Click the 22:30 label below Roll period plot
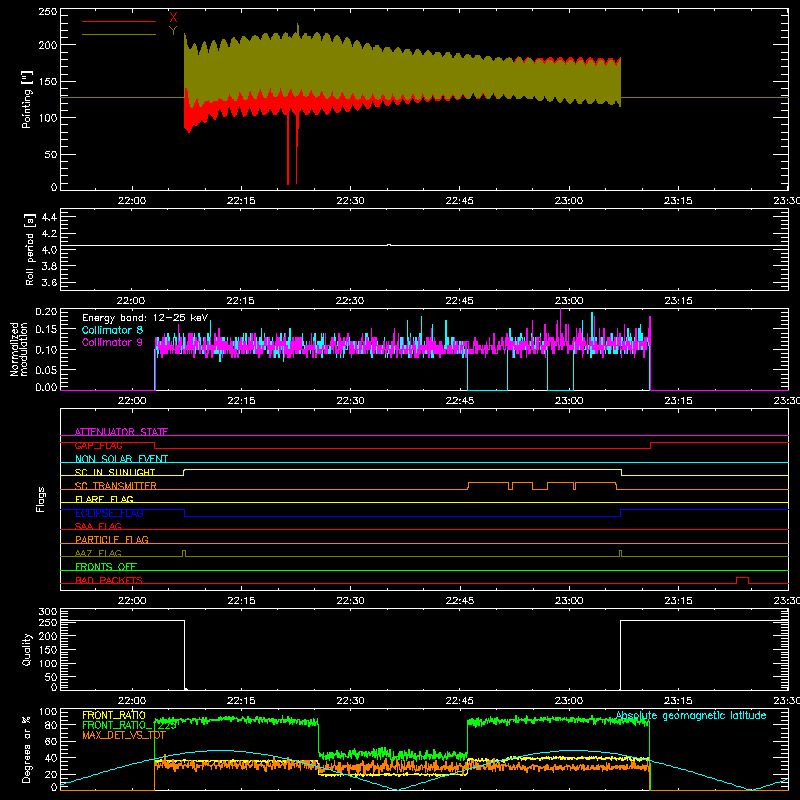The height and width of the screenshot is (800, 800). pos(350,301)
